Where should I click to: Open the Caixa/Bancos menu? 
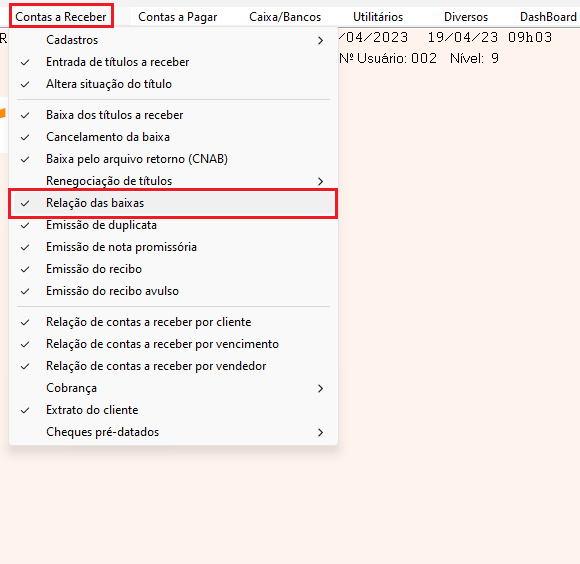[x=285, y=17]
